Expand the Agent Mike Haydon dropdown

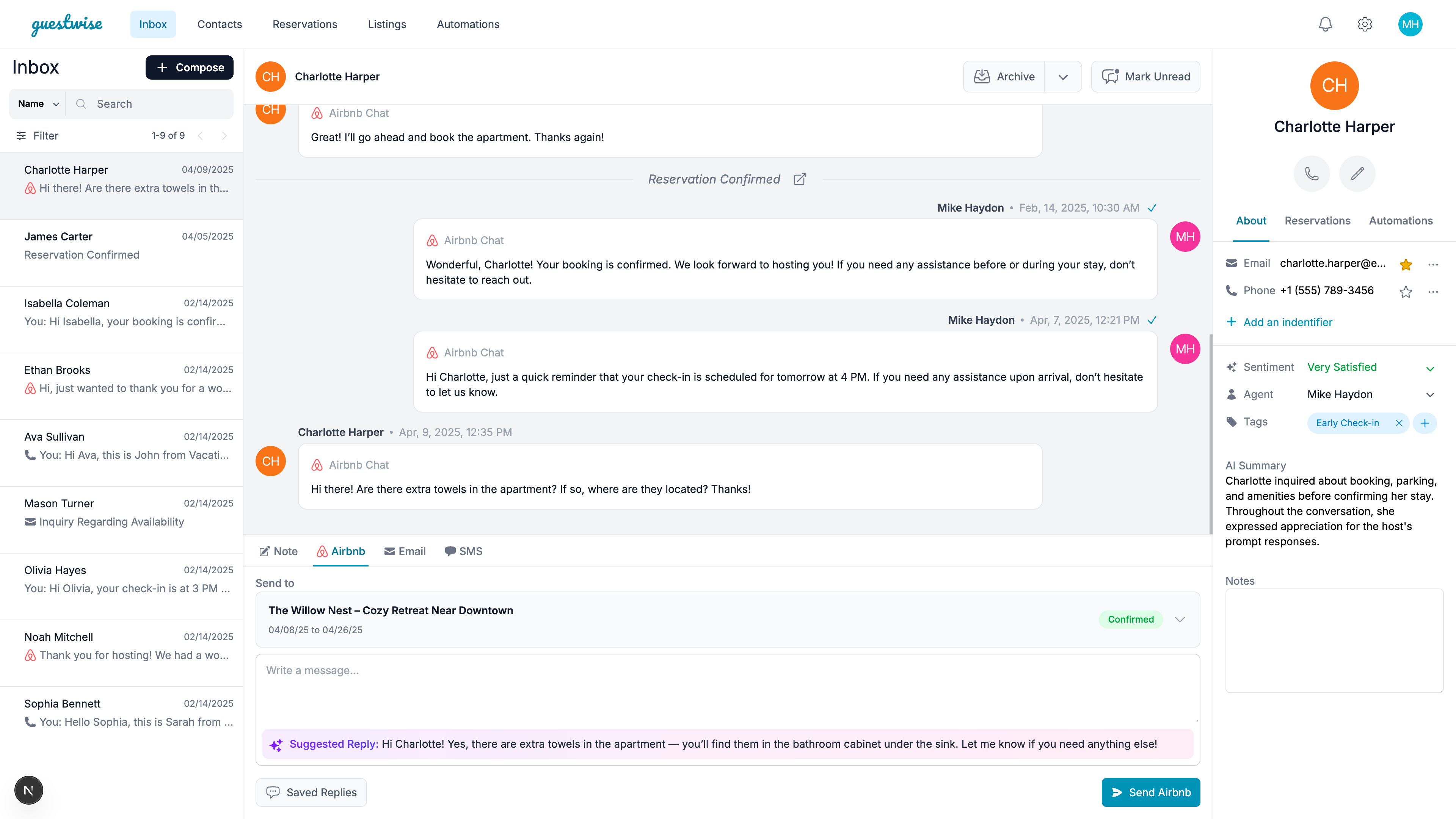1430,394
